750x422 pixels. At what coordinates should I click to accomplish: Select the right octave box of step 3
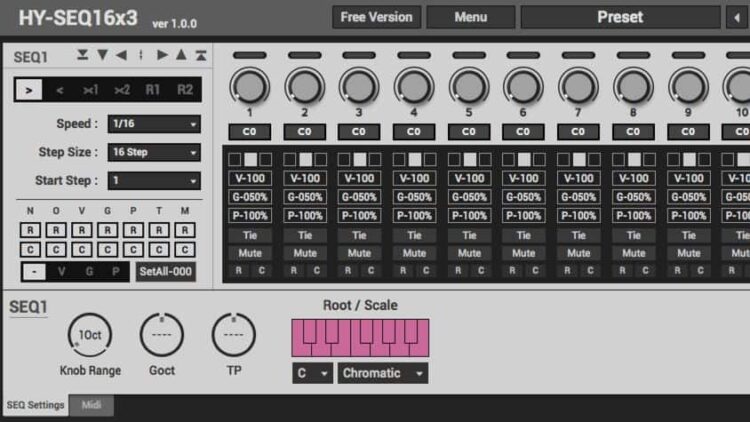tap(375, 159)
